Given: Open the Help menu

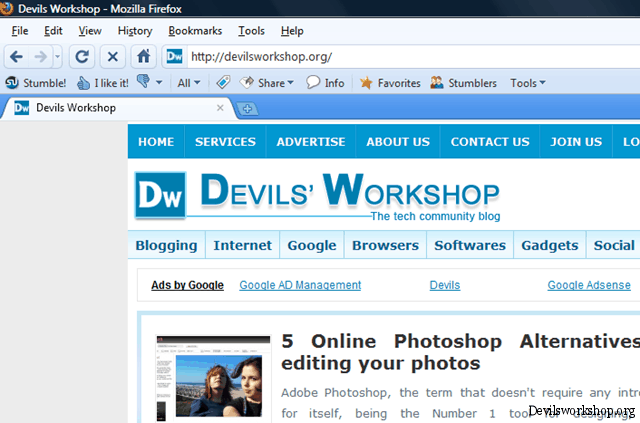Looking at the screenshot, I should 292,31.
